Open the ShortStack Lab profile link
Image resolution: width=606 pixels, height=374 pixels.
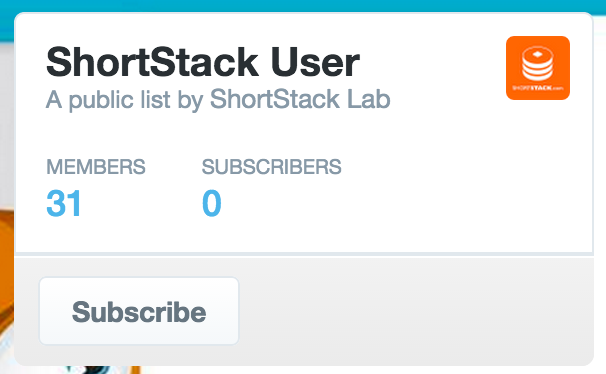(300, 99)
